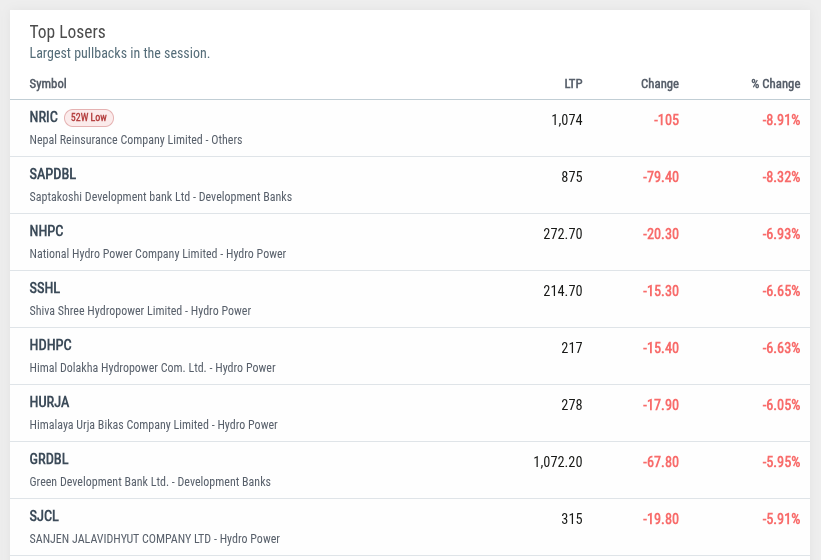Screen dimensions: 821x560
Task: Select 'Largest pullbacks in the session.' subtitle
Action: click(119, 53)
